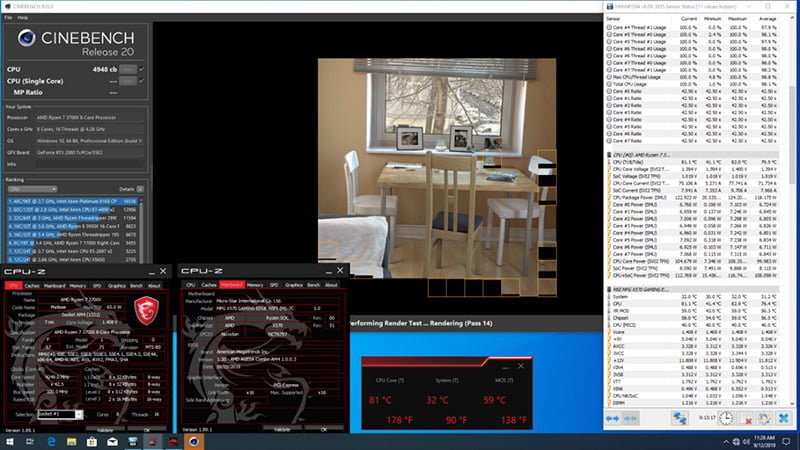Select the AMD Ryzen 7 1700X ranking row
The height and width of the screenshot is (450, 800).
[x=72, y=243]
